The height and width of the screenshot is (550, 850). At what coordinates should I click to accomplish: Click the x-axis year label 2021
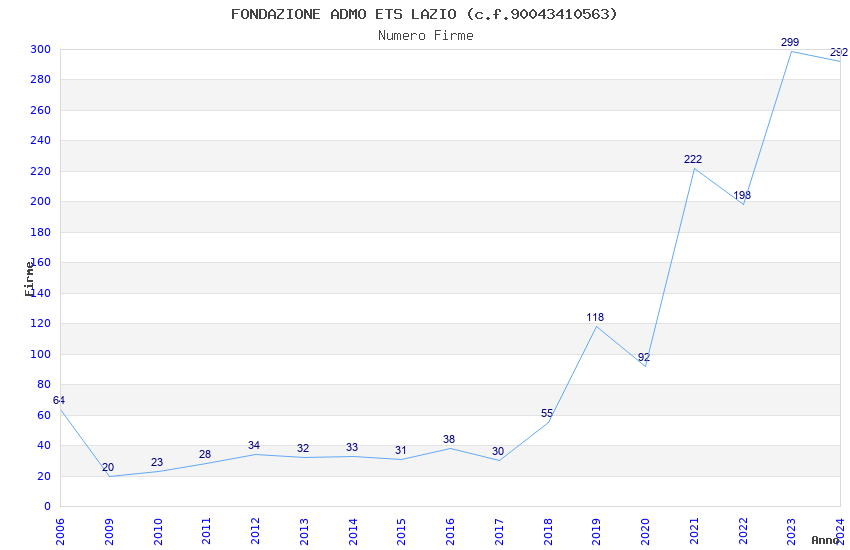694,531
